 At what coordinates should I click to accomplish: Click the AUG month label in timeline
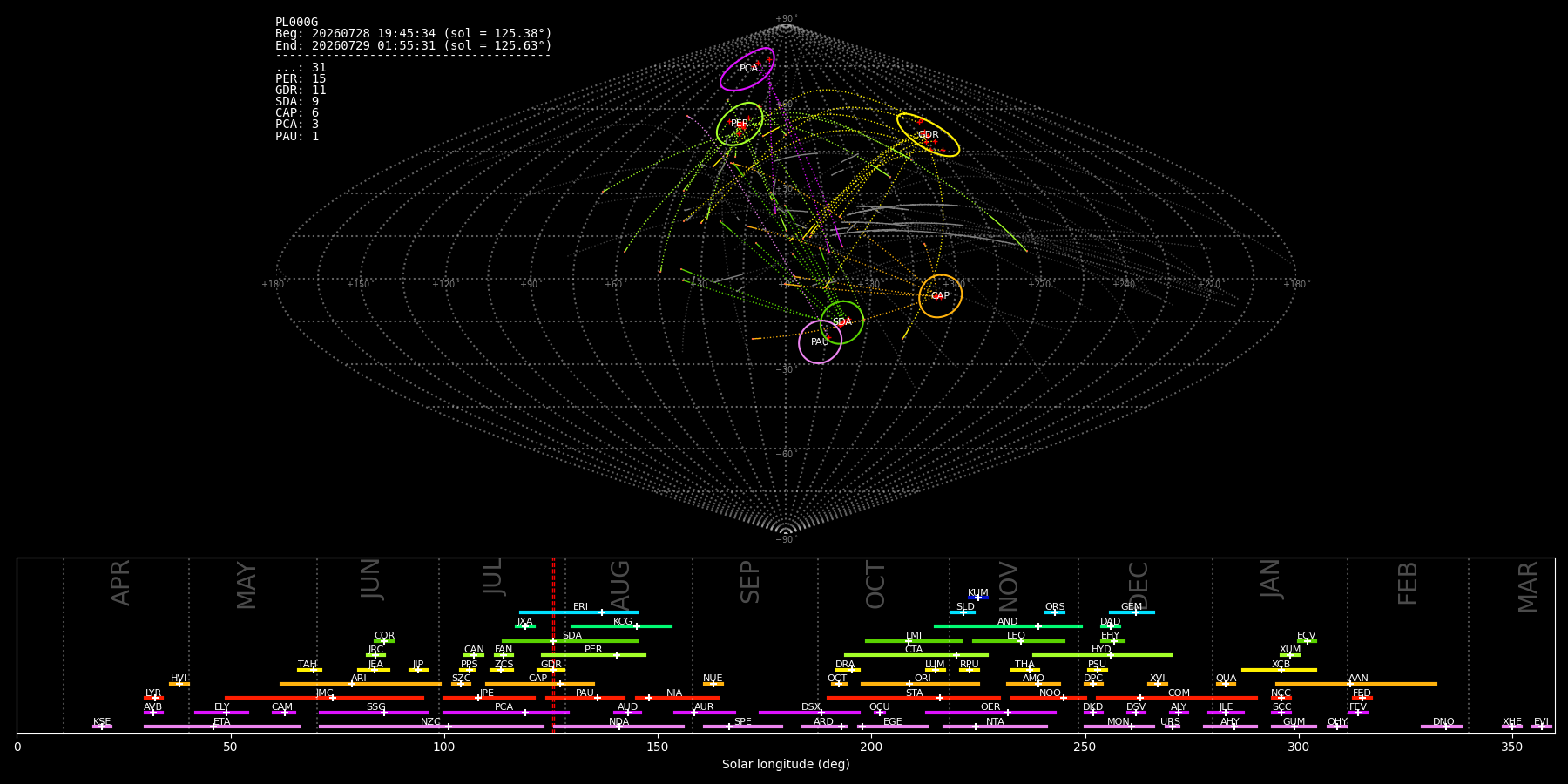click(x=620, y=583)
